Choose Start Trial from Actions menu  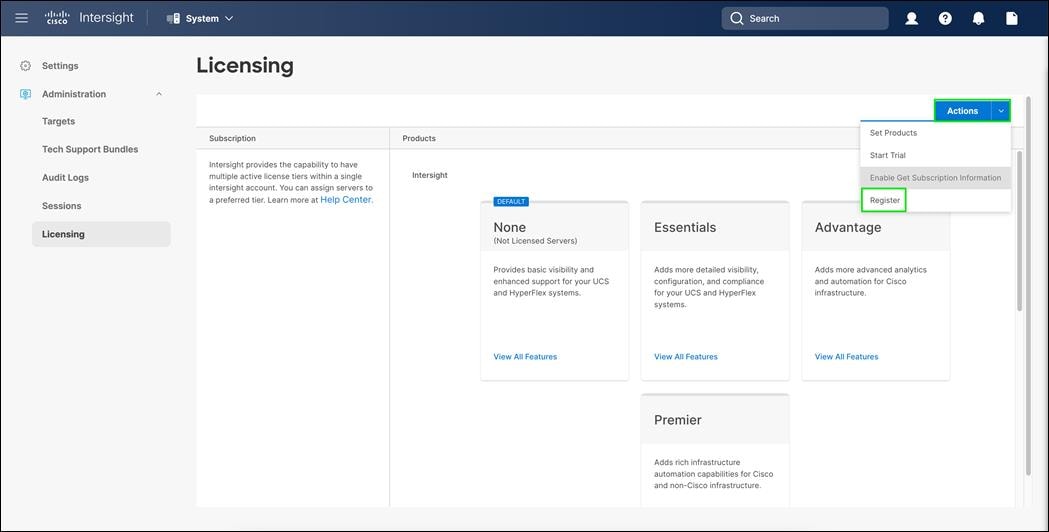point(935,155)
